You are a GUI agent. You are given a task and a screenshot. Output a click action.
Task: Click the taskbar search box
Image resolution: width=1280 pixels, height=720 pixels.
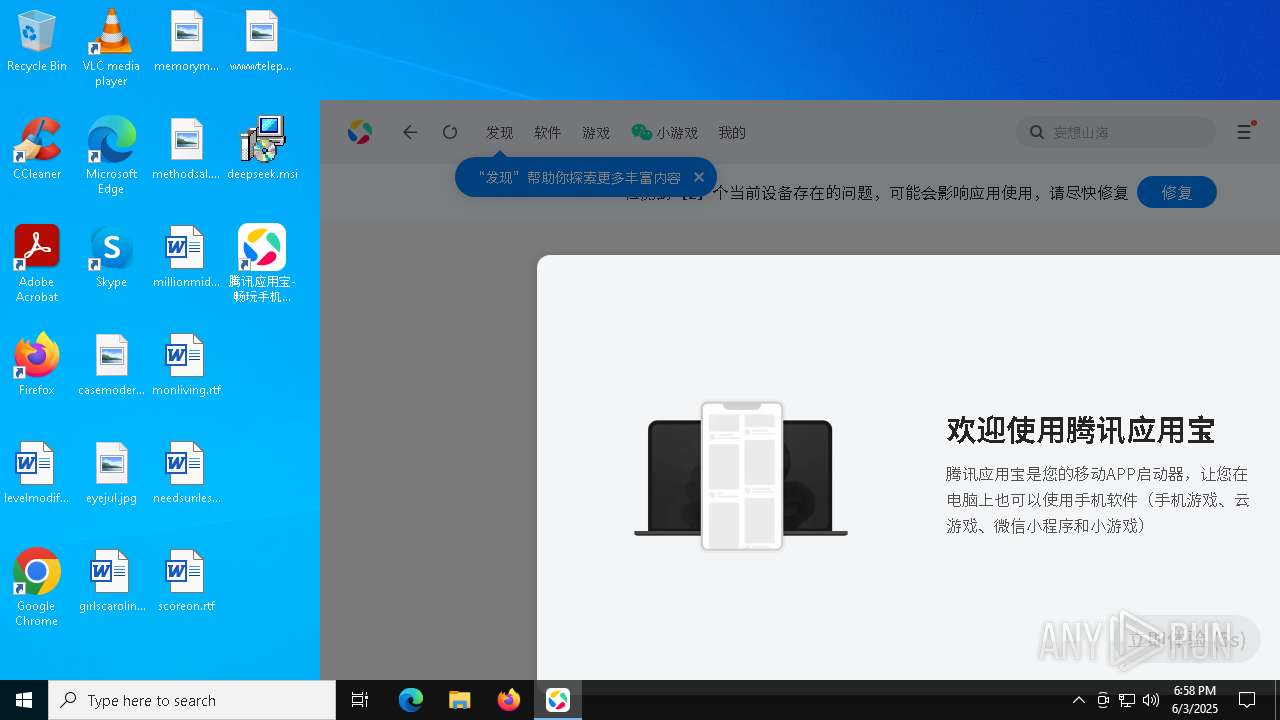click(x=192, y=700)
